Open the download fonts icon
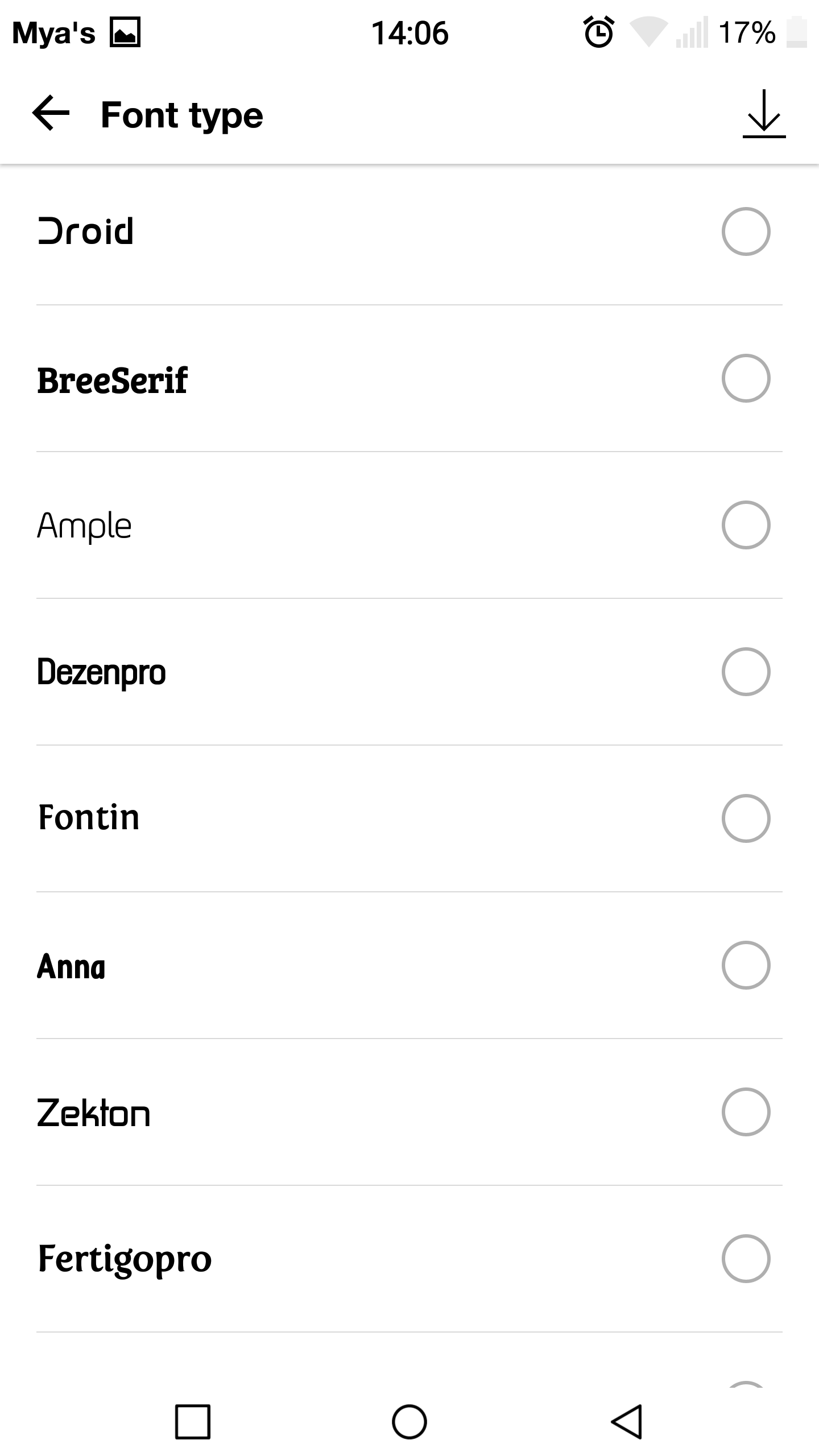Screen dimensions: 819x1456 tap(764, 114)
